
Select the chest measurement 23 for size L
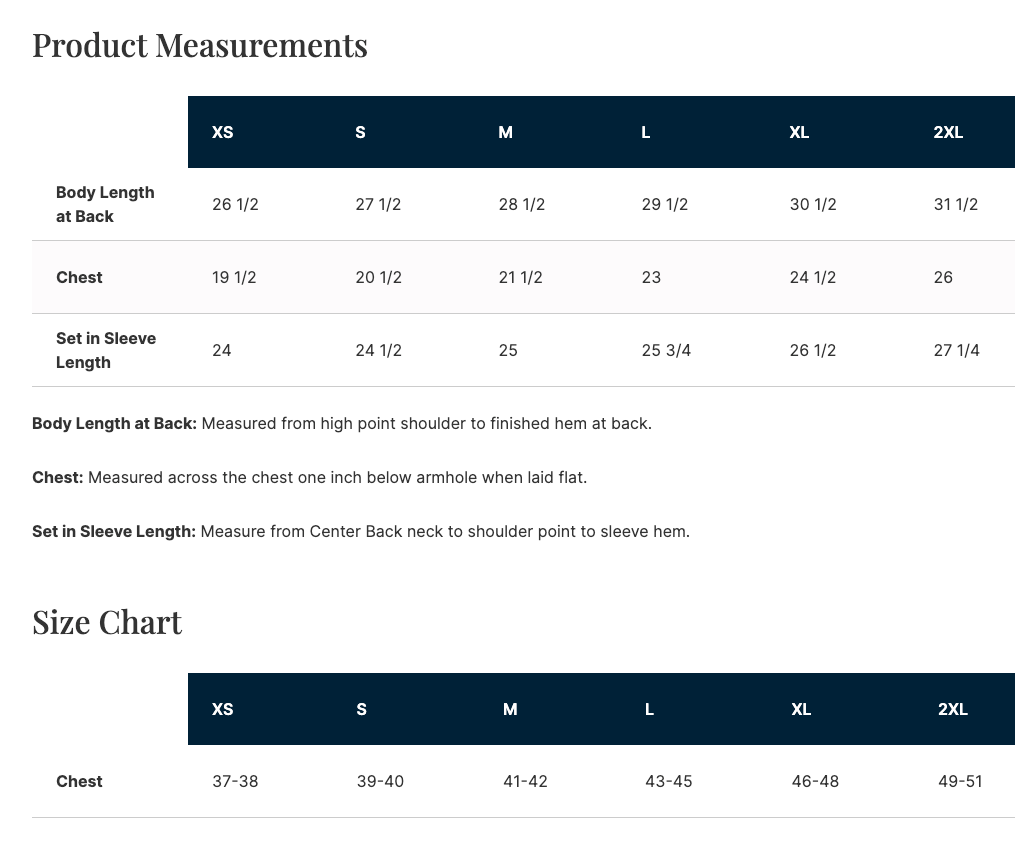[x=651, y=277]
